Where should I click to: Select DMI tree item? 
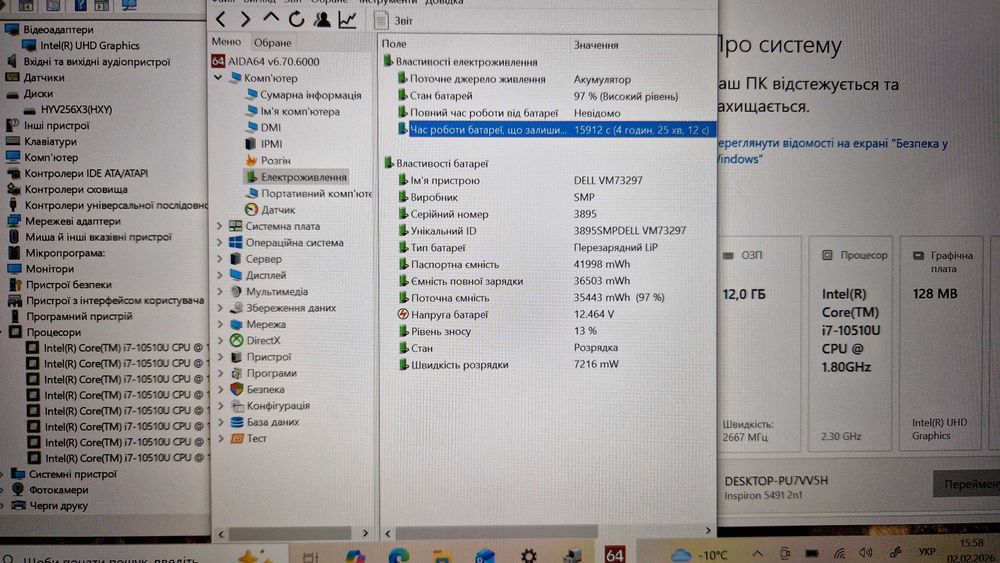(263, 128)
